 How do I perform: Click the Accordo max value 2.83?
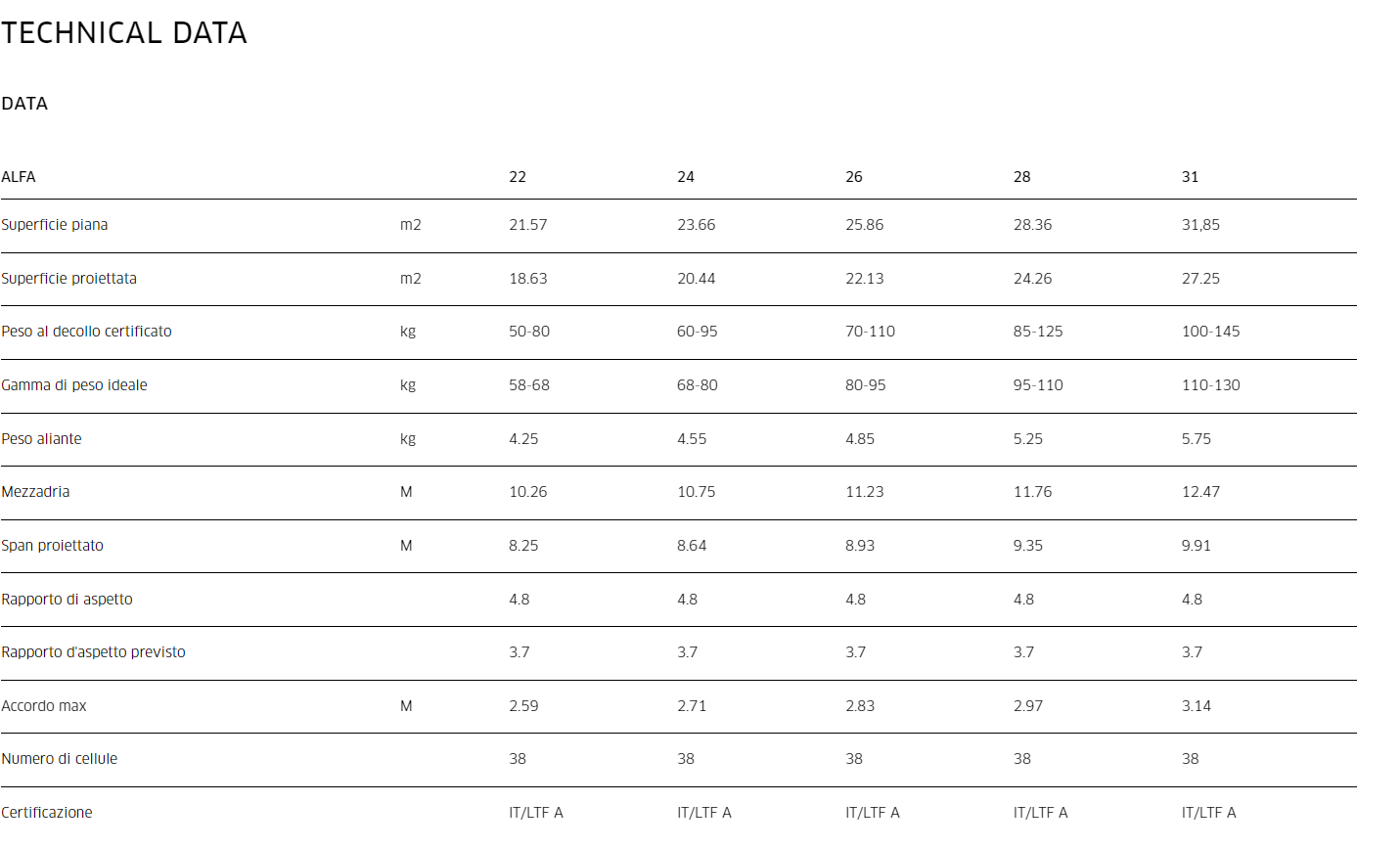(860, 706)
